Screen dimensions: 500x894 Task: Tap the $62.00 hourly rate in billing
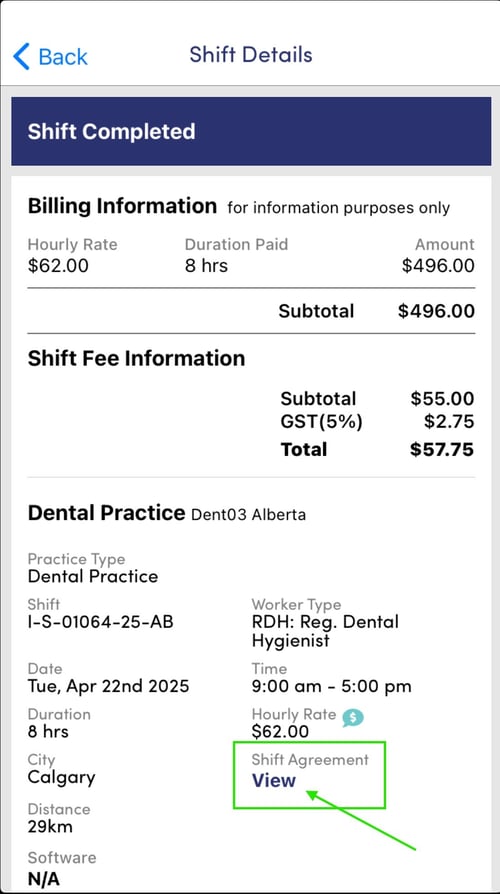(x=58, y=266)
